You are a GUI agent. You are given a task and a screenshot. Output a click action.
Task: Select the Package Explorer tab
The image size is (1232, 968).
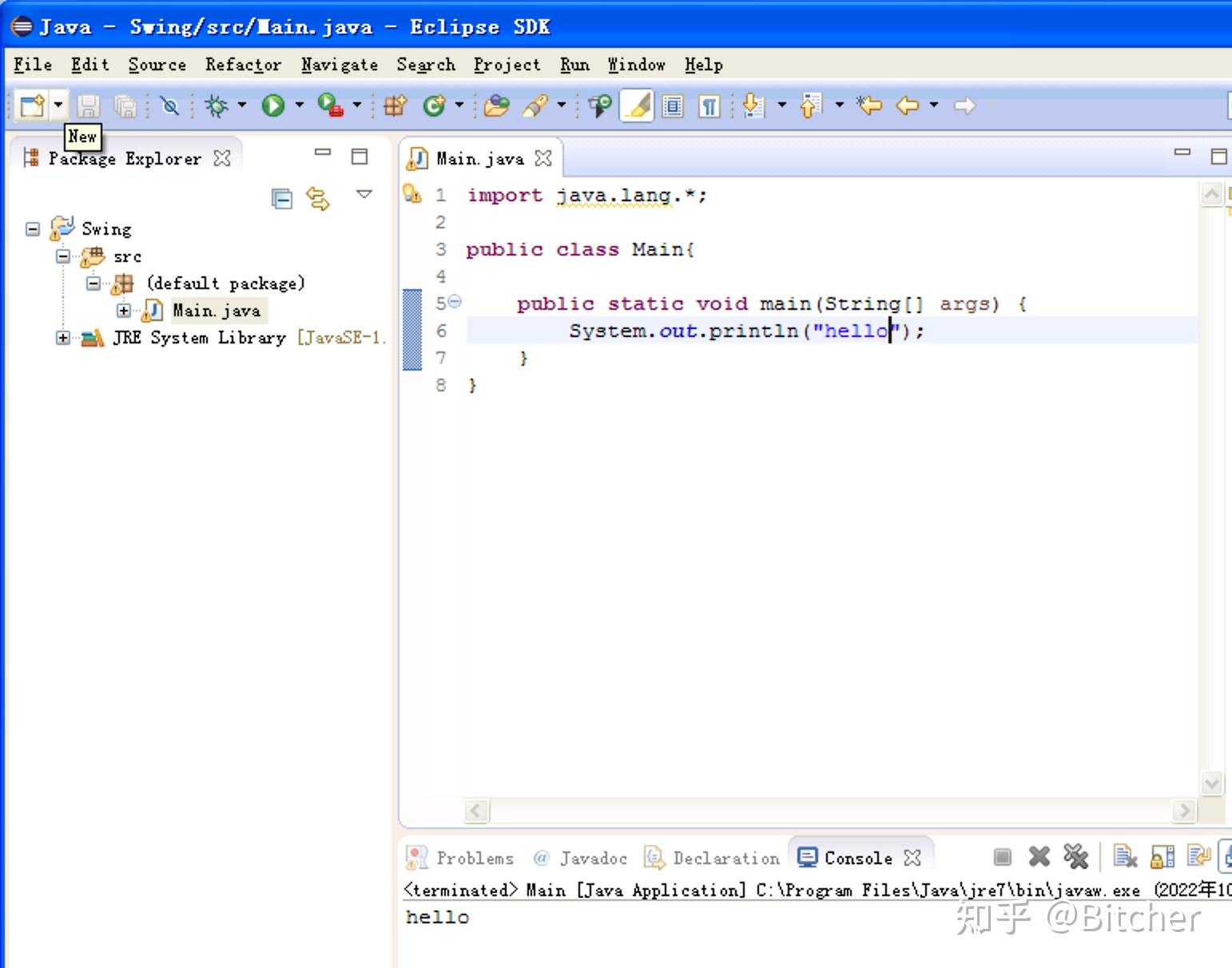pyautogui.click(x=125, y=159)
